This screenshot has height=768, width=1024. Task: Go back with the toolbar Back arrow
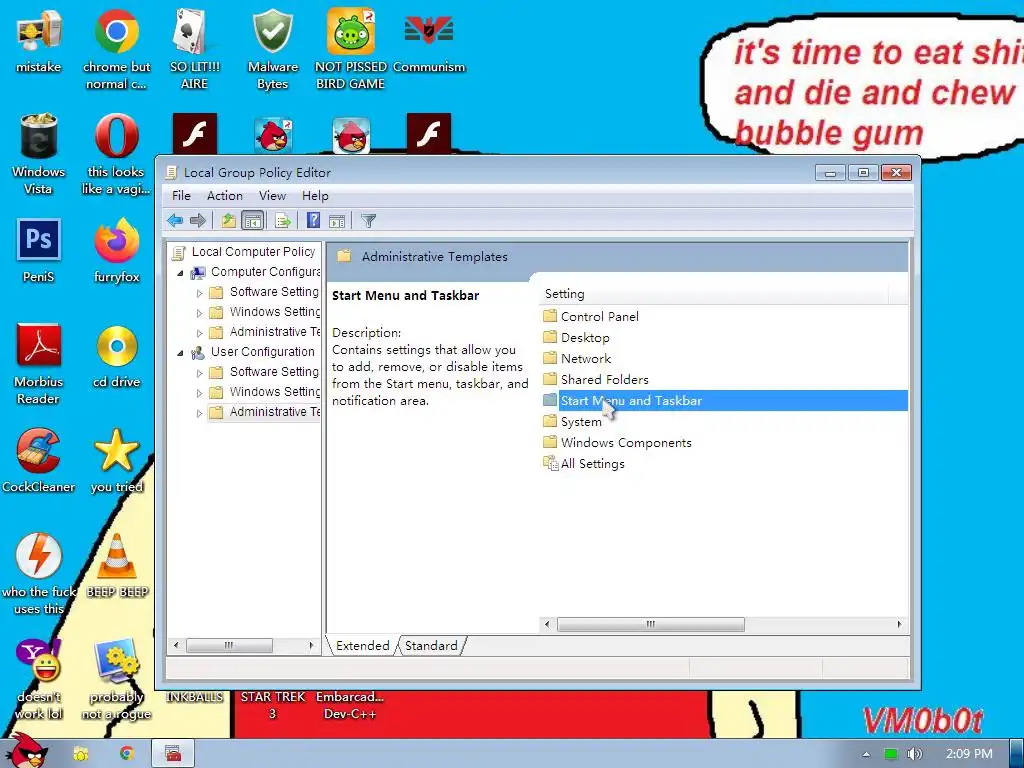pyautogui.click(x=175, y=221)
